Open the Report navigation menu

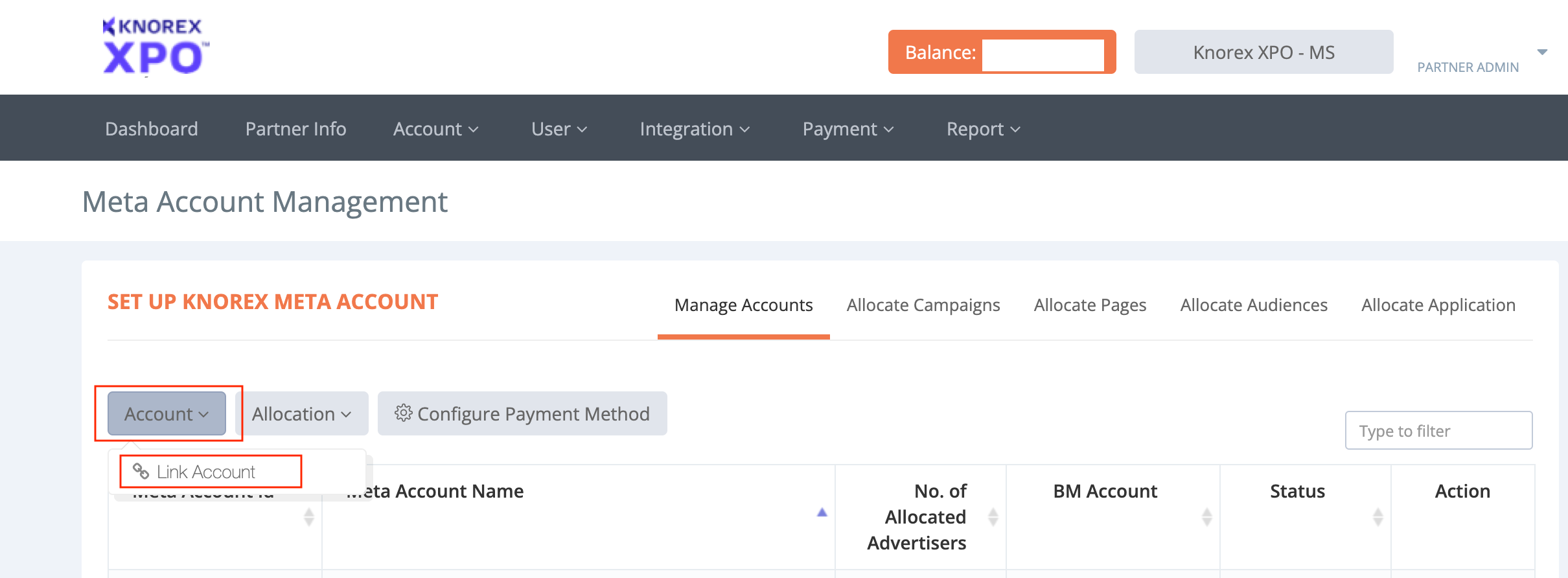pyautogui.click(x=983, y=129)
